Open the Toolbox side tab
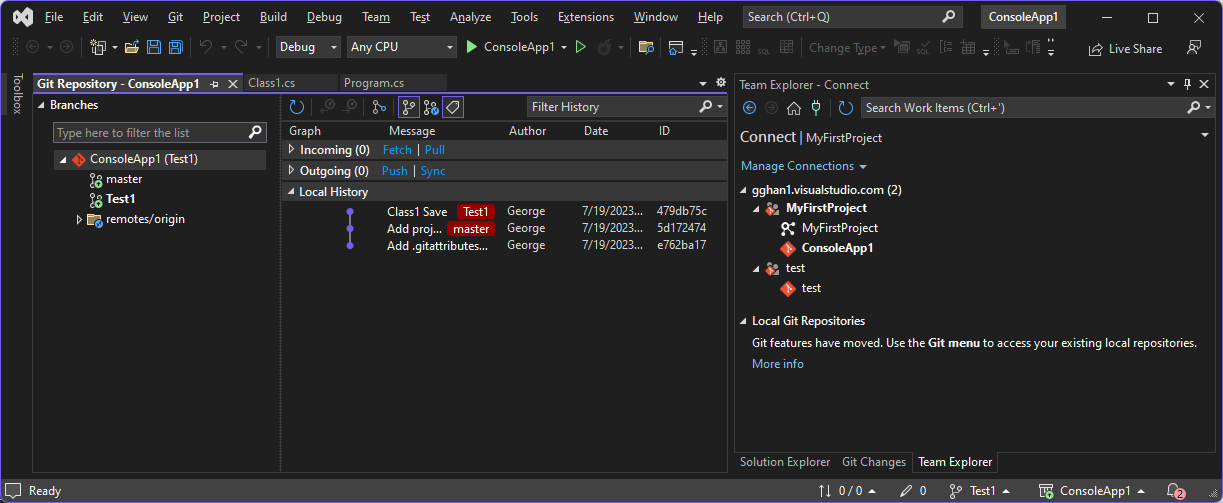Image resolution: width=1223 pixels, height=503 pixels. coord(15,94)
